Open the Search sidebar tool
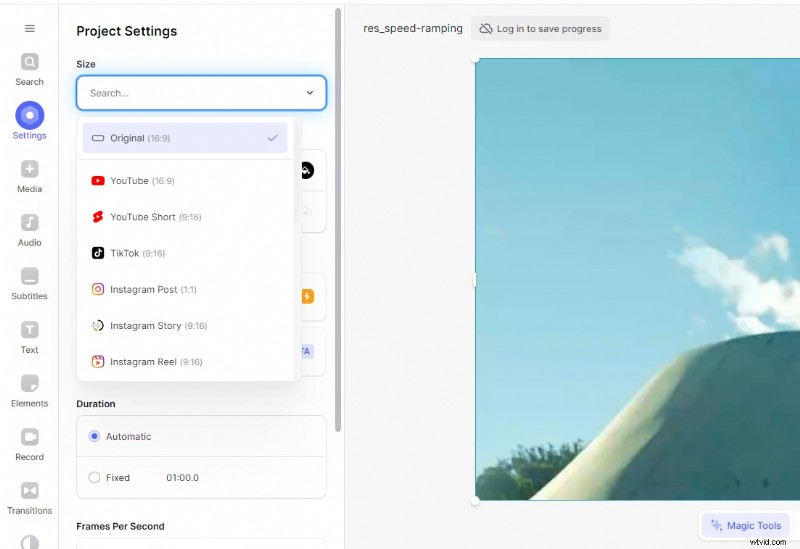800x549 pixels. tap(30, 69)
